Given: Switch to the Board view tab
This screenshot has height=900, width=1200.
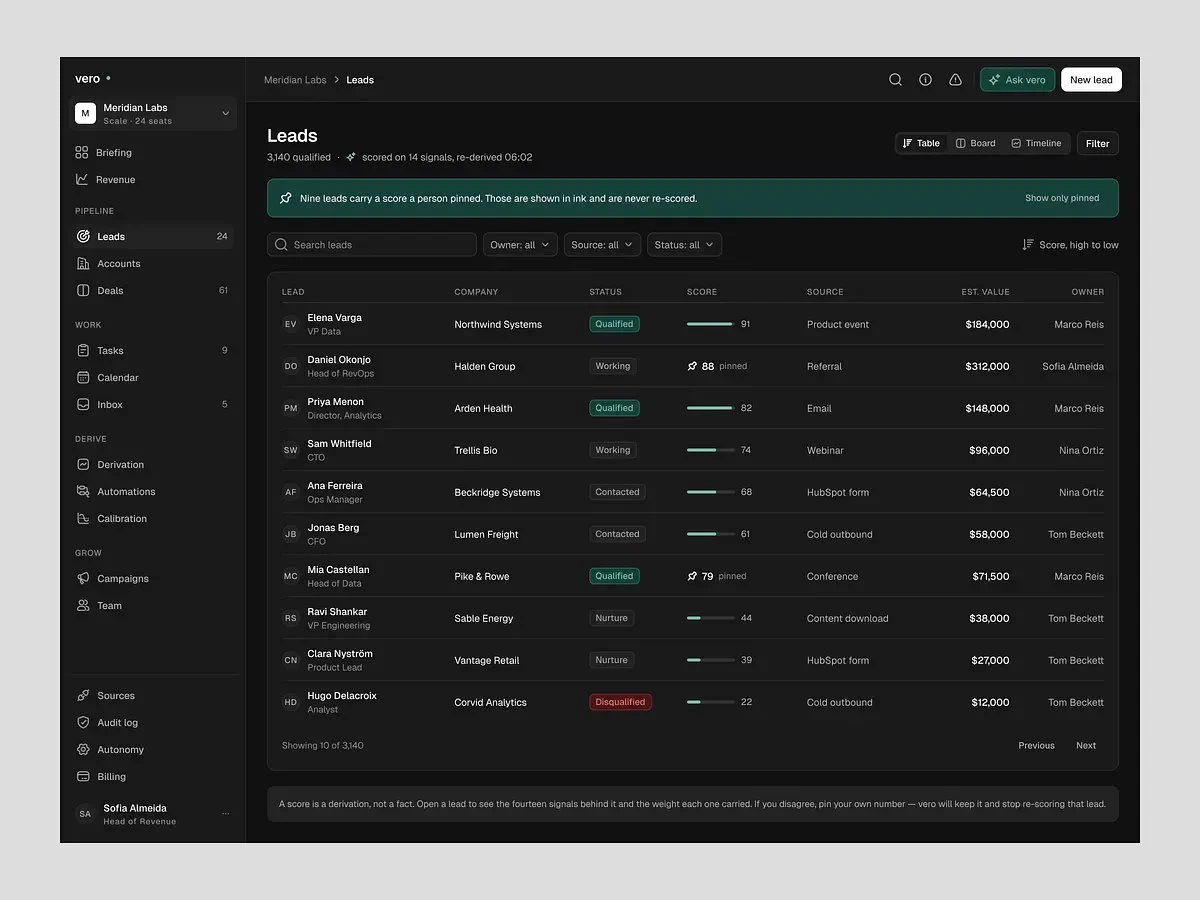Looking at the screenshot, I should pyautogui.click(x=975, y=143).
